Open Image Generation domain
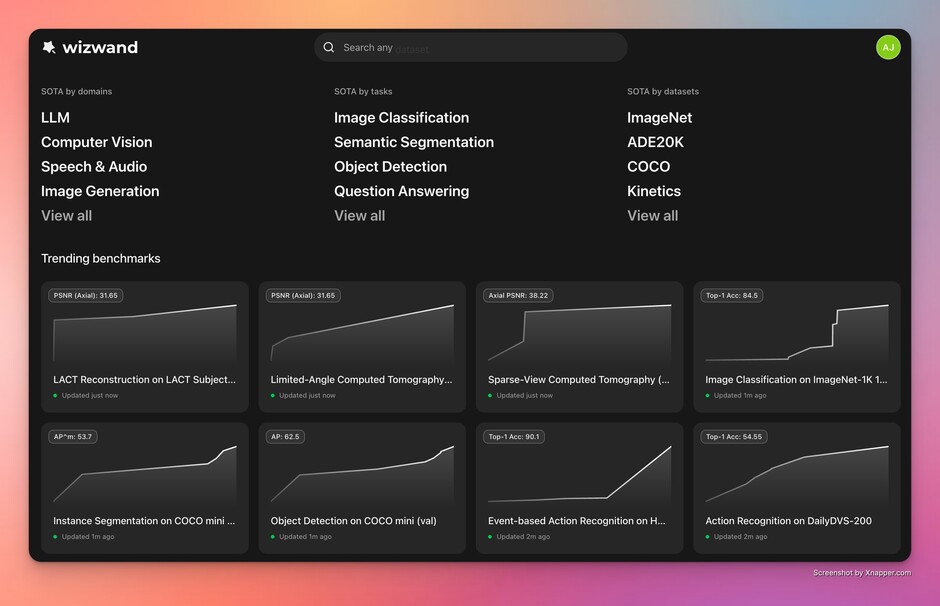Screen dimensions: 940x606 point(100,191)
